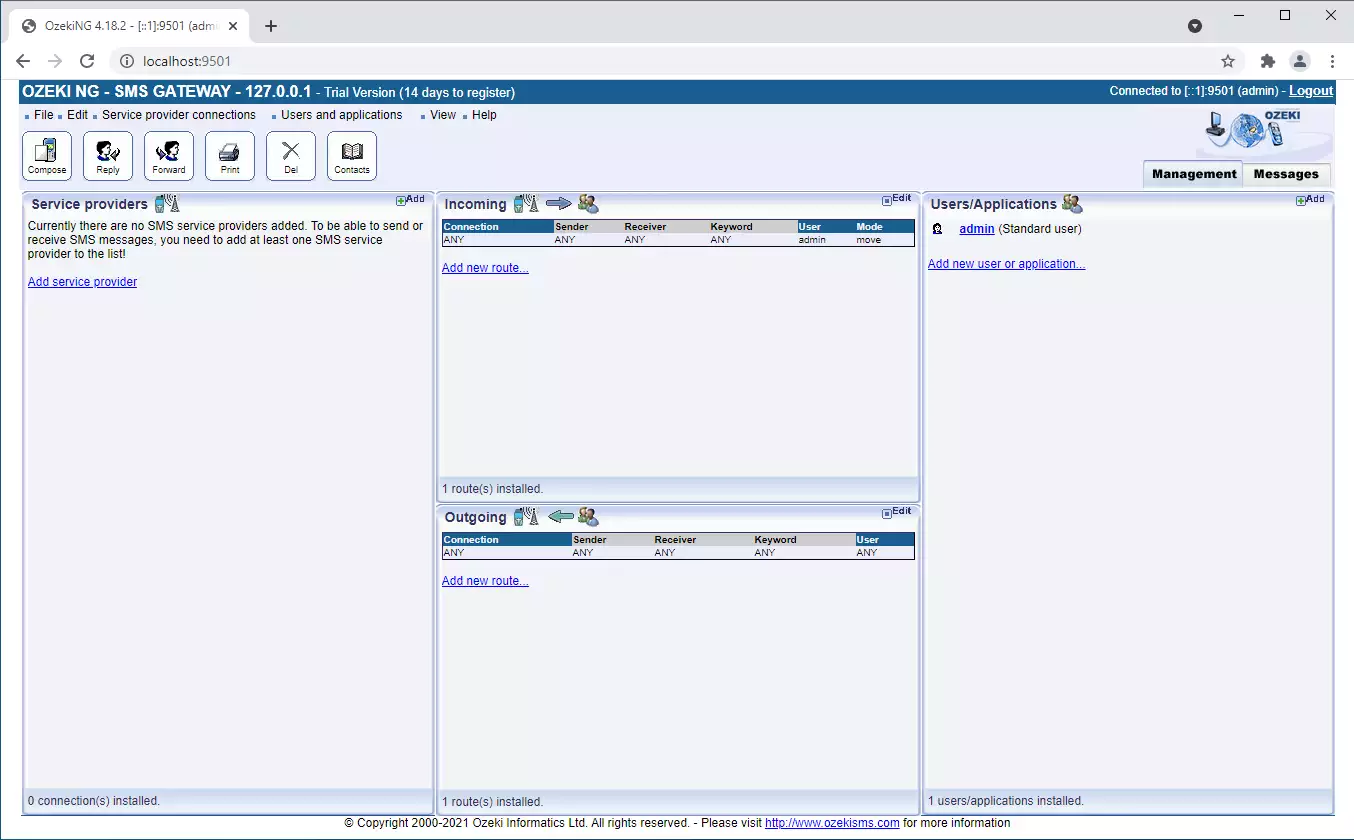Open the Help menu
The height and width of the screenshot is (840, 1354).
(x=484, y=115)
